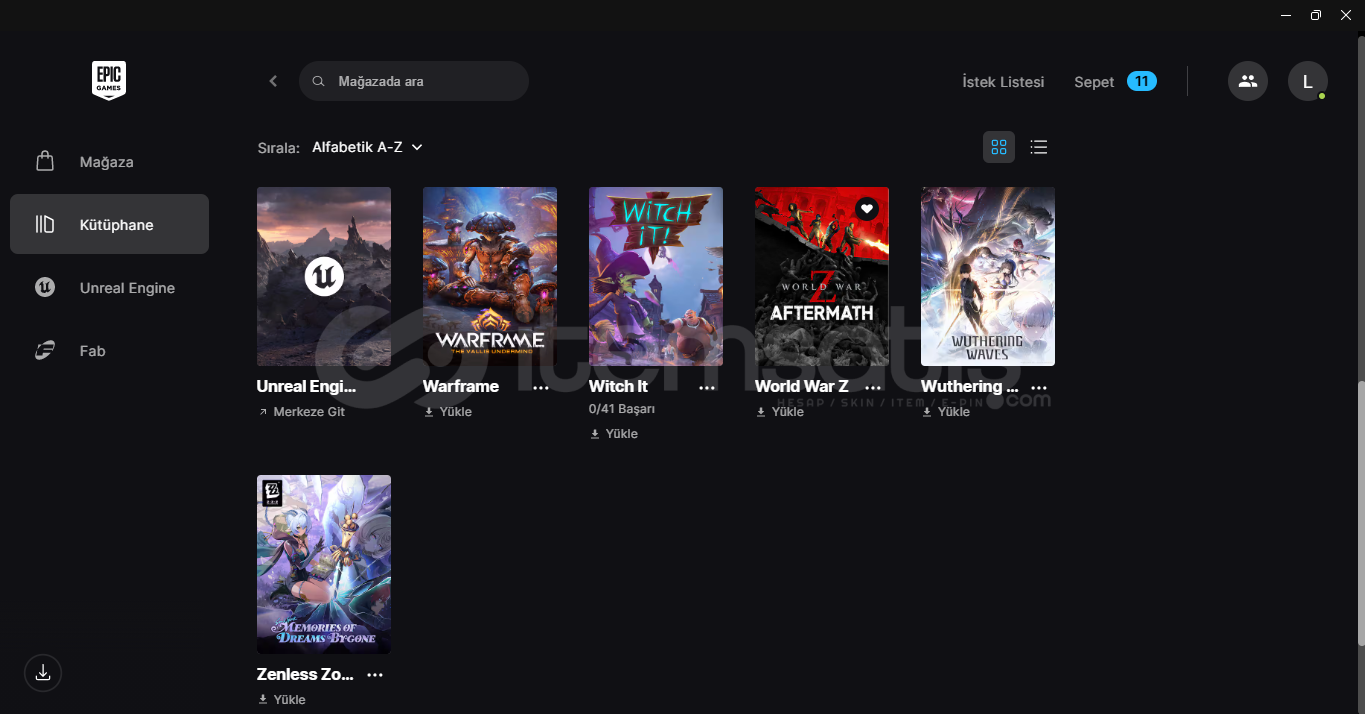The width and height of the screenshot is (1365, 714).
Task: Click Merkeze Git under Unreal Engine
Action: (x=301, y=411)
